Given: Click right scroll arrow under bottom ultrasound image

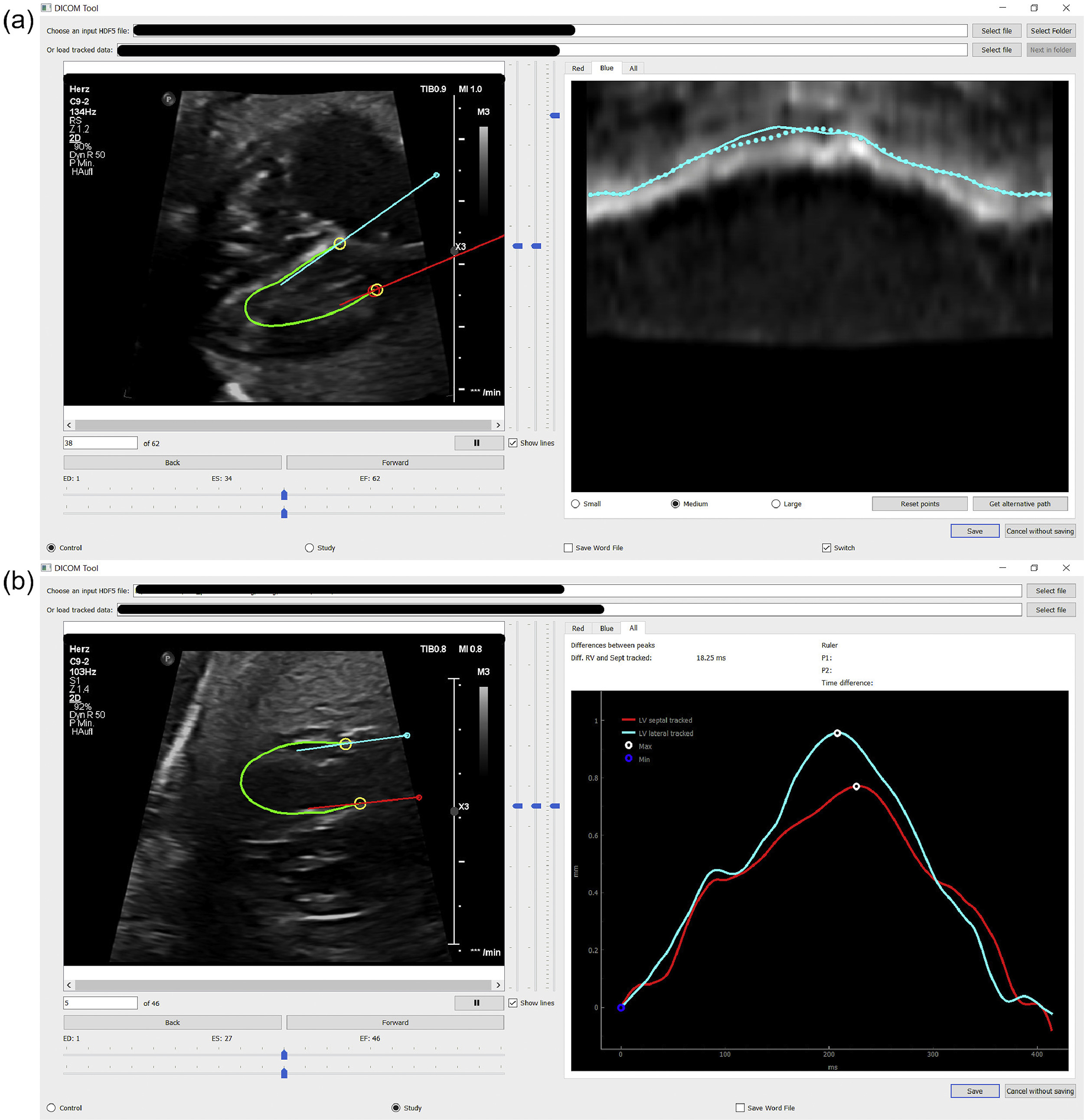Looking at the screenshot, I should [498, 985].
